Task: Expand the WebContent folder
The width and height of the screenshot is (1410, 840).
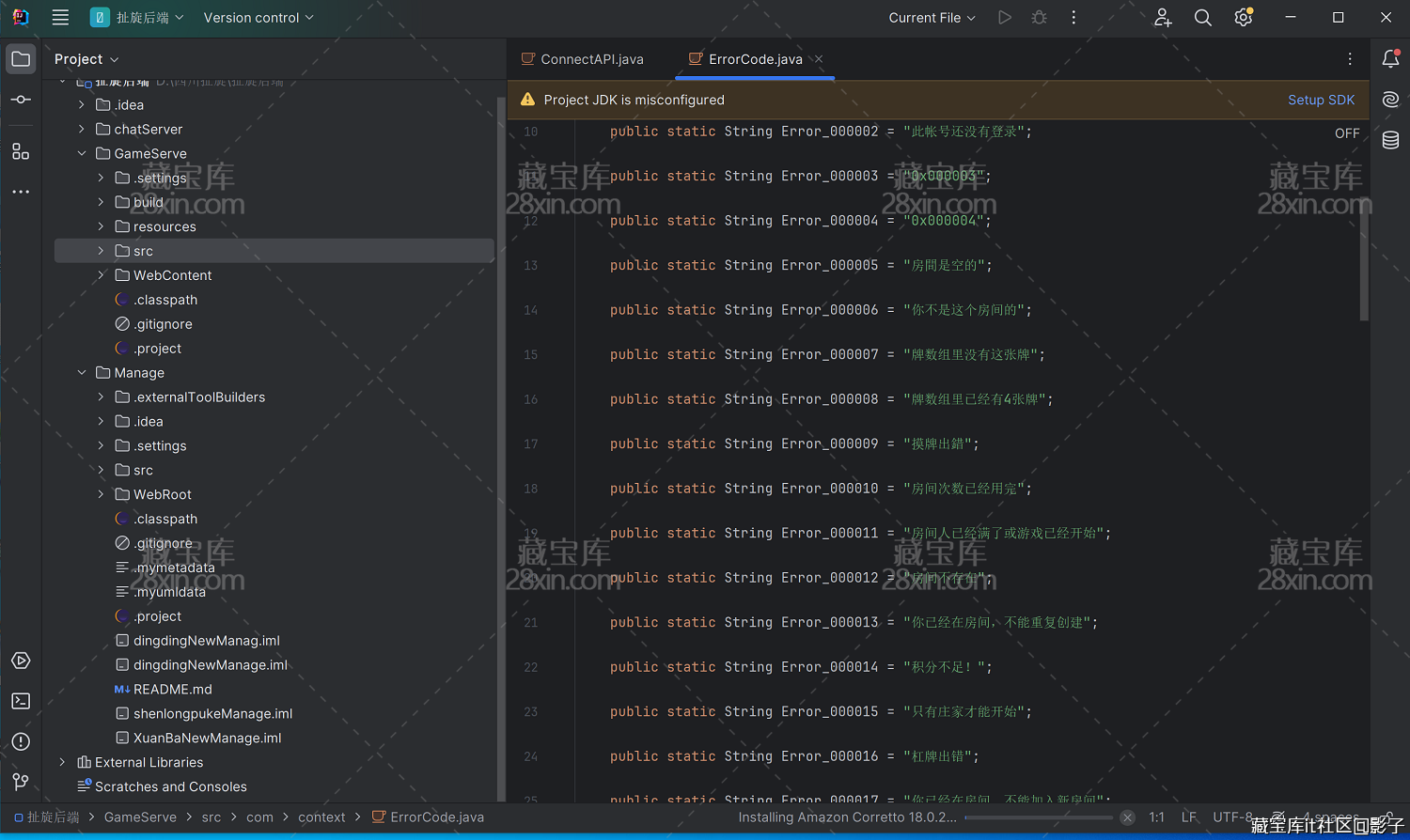Action: click(x=101, y=275)
